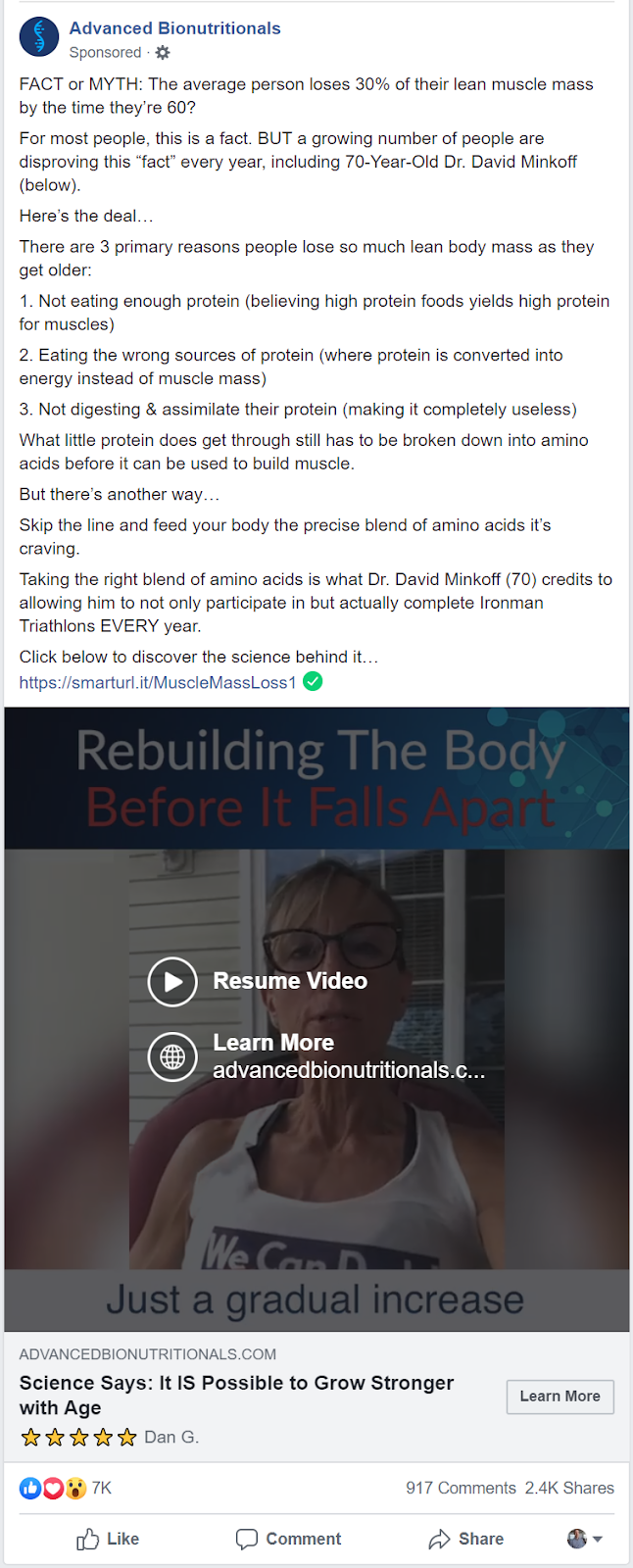This screenshot has width=633, height=1568.
Task: Open the smarturl.it/MuscleMassLoss1 link
Action: click(158, 682)
